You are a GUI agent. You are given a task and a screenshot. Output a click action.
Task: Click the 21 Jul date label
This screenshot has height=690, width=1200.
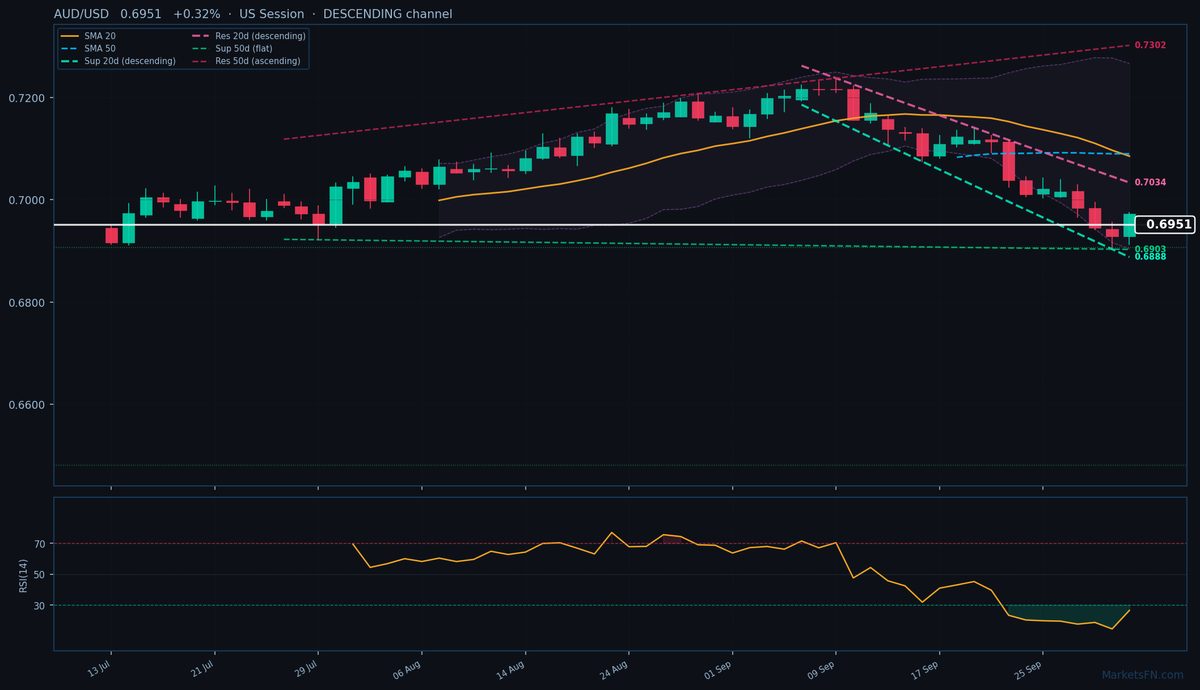pos(201,669)
